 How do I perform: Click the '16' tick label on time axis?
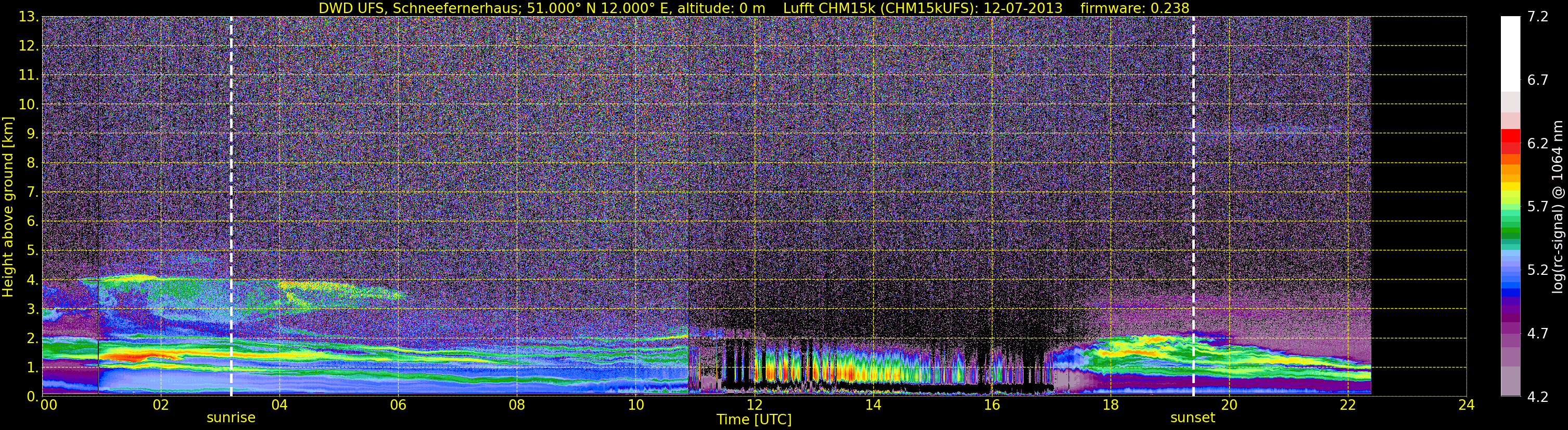coord(991,405)
